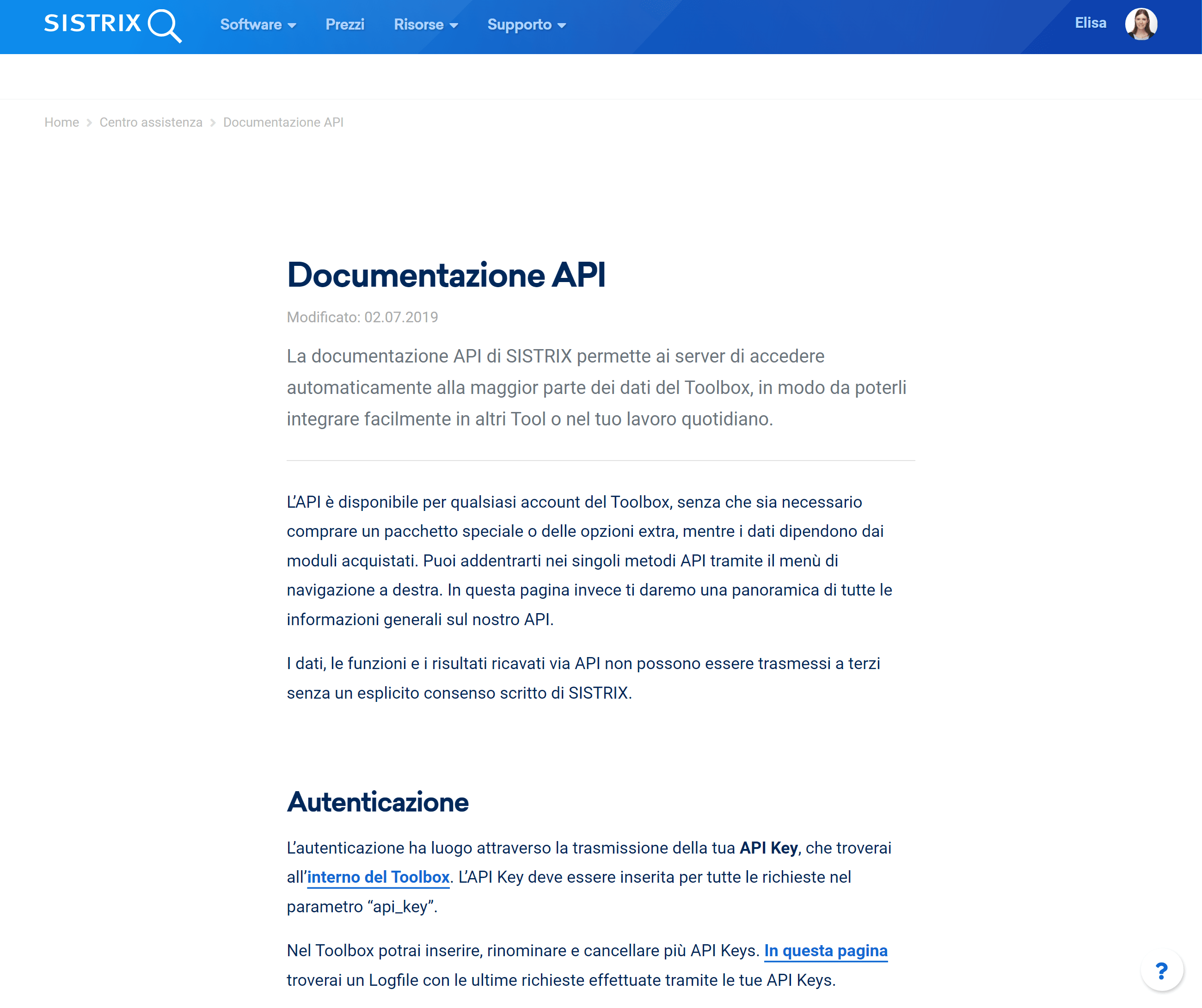
Task: Click Documentazione API breadcrumb item
Action: pos(283,123)
